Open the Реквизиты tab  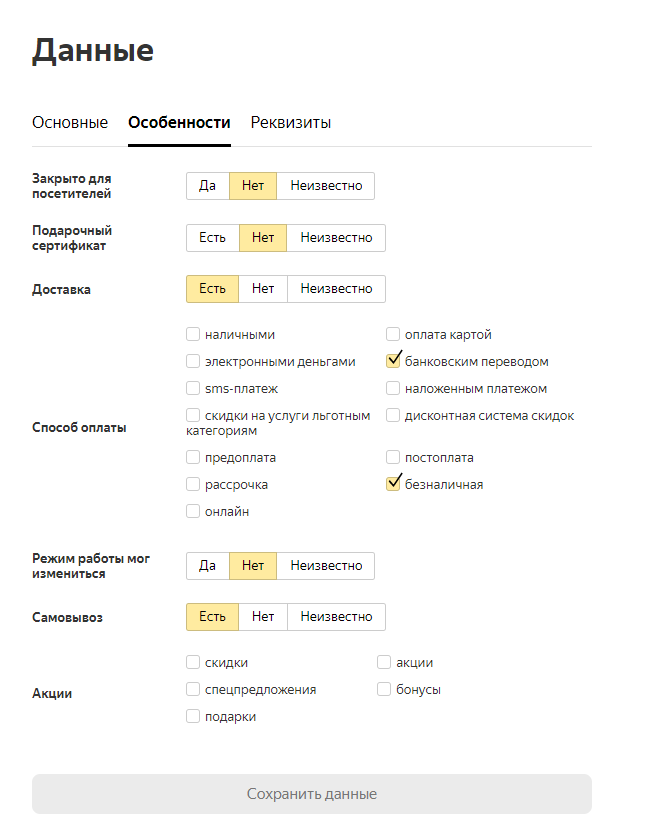click(290, 122)
